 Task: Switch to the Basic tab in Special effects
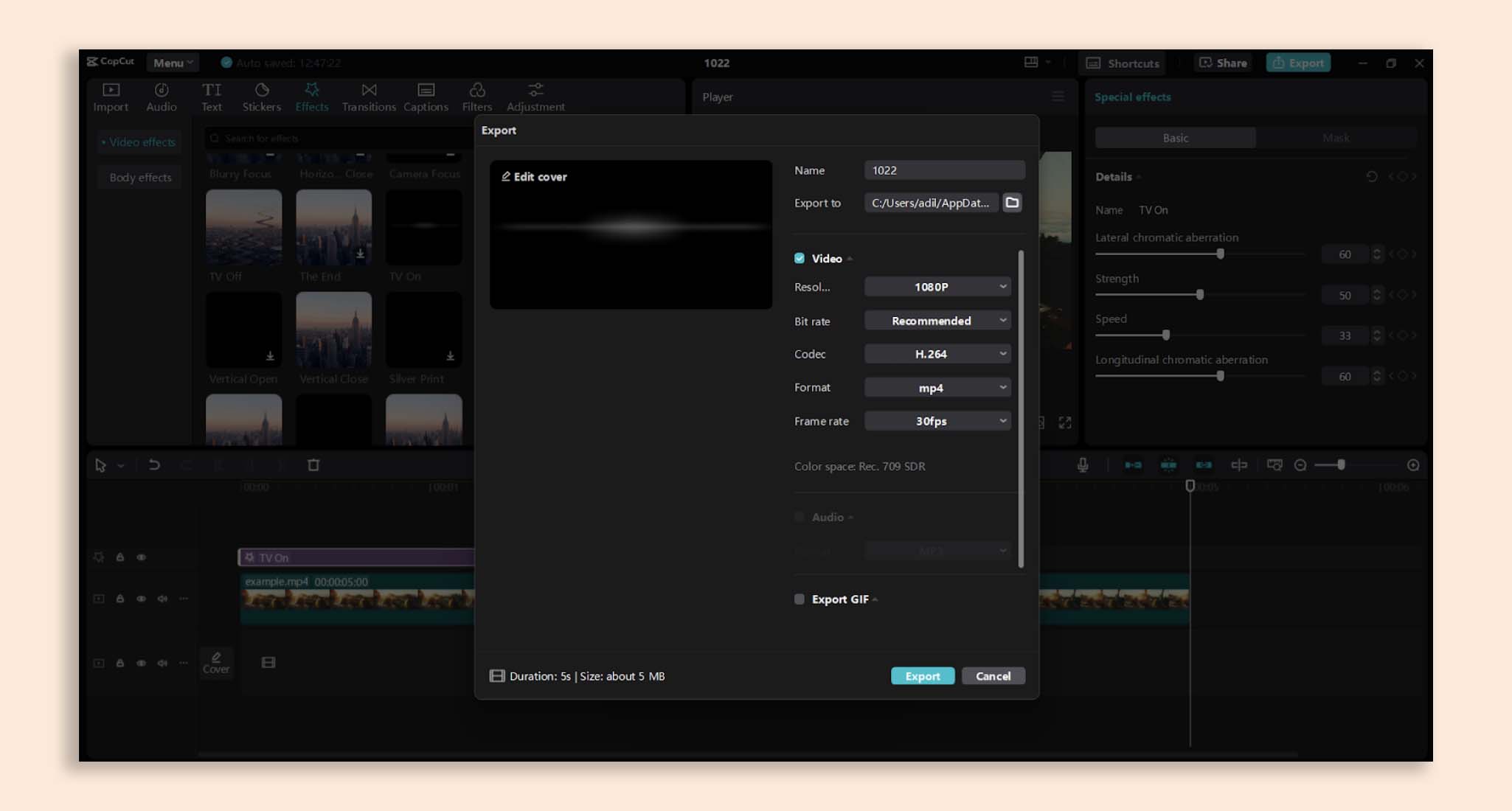pyautogui.click(x=1175, y=138)
